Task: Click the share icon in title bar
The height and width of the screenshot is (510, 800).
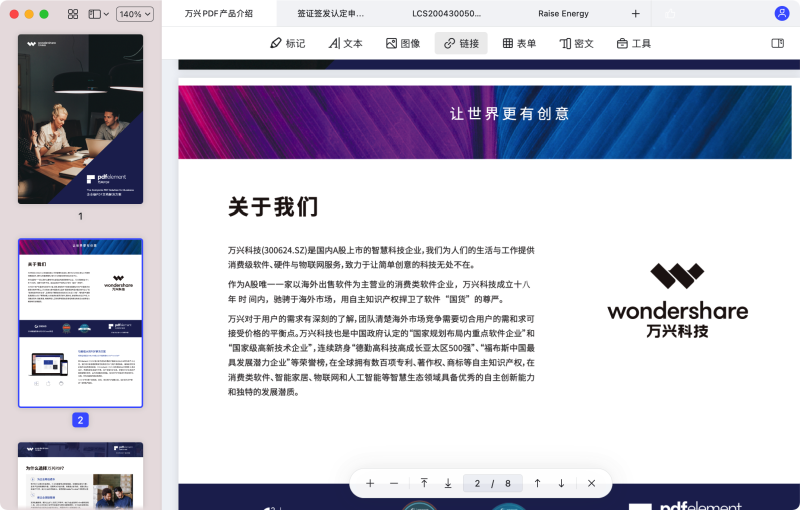Action: (x=670, y=14)
